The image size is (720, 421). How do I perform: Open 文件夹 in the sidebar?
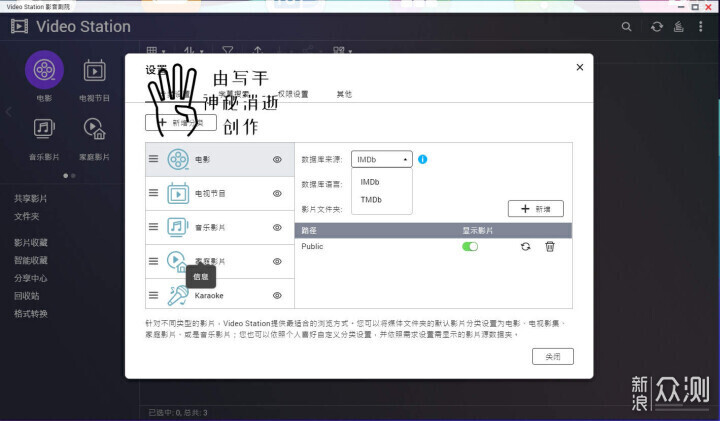coord(26,216)
